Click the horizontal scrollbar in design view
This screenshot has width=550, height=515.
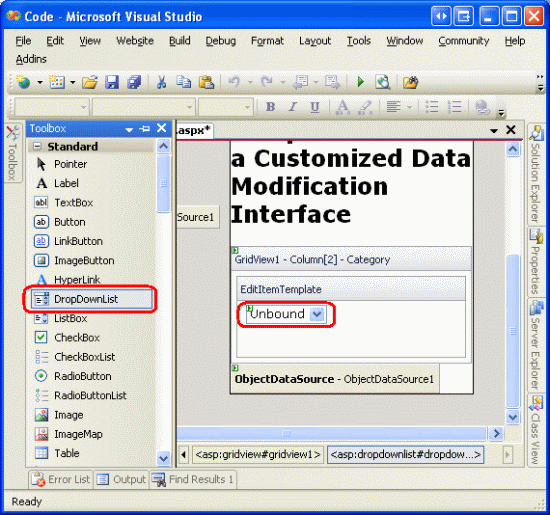[331, 434]
